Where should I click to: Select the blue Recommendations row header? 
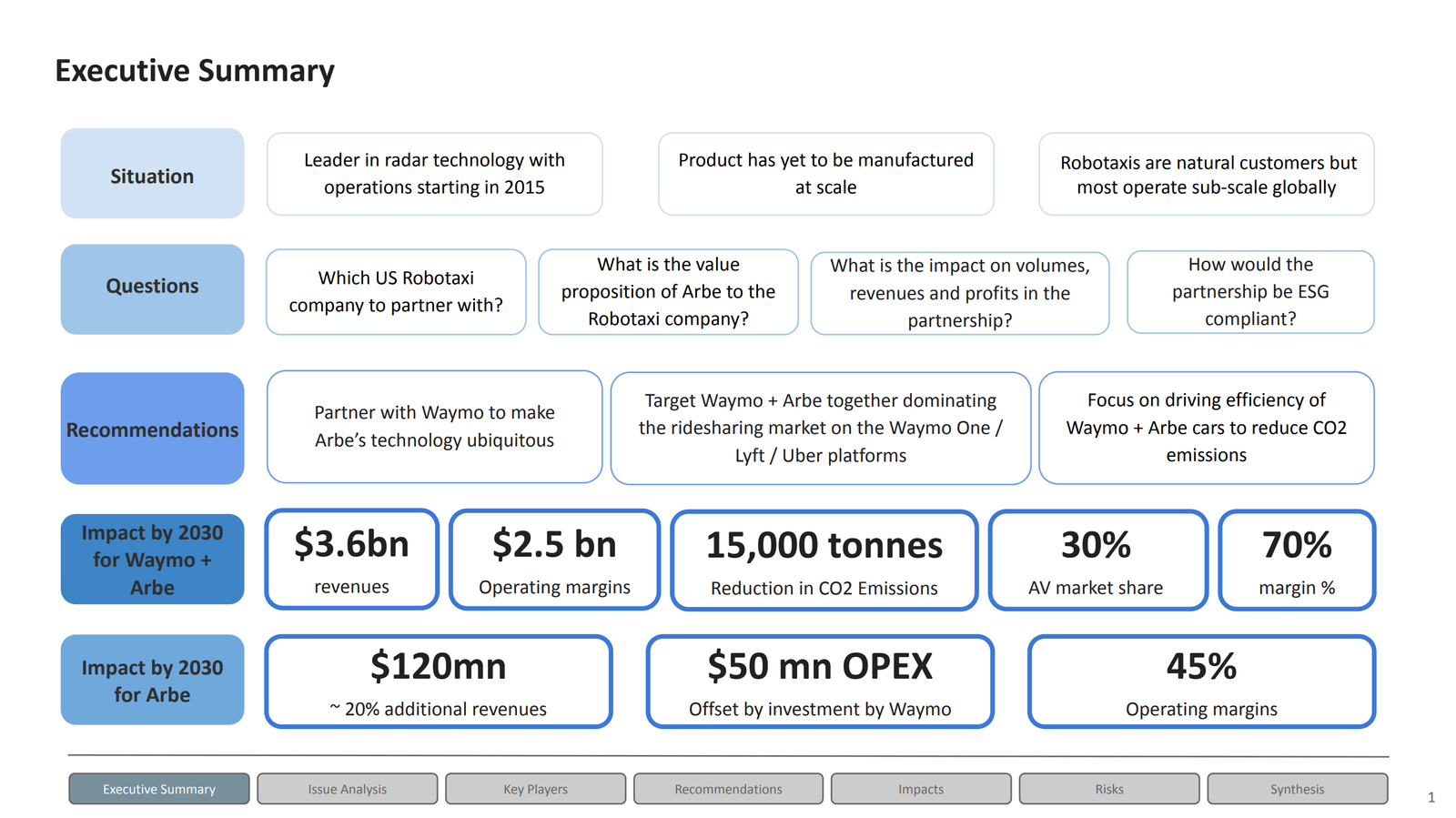click(x=152, y=429)
